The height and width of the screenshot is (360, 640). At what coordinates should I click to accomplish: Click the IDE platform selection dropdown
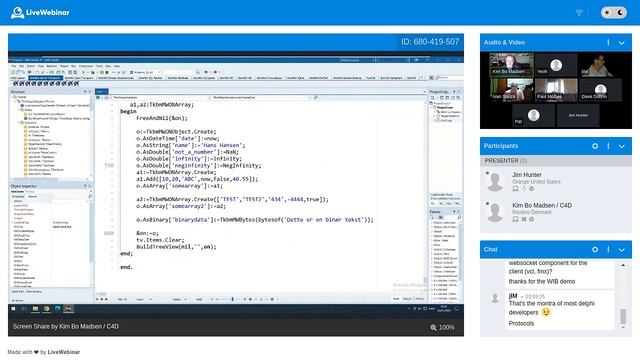coord(144,72)
